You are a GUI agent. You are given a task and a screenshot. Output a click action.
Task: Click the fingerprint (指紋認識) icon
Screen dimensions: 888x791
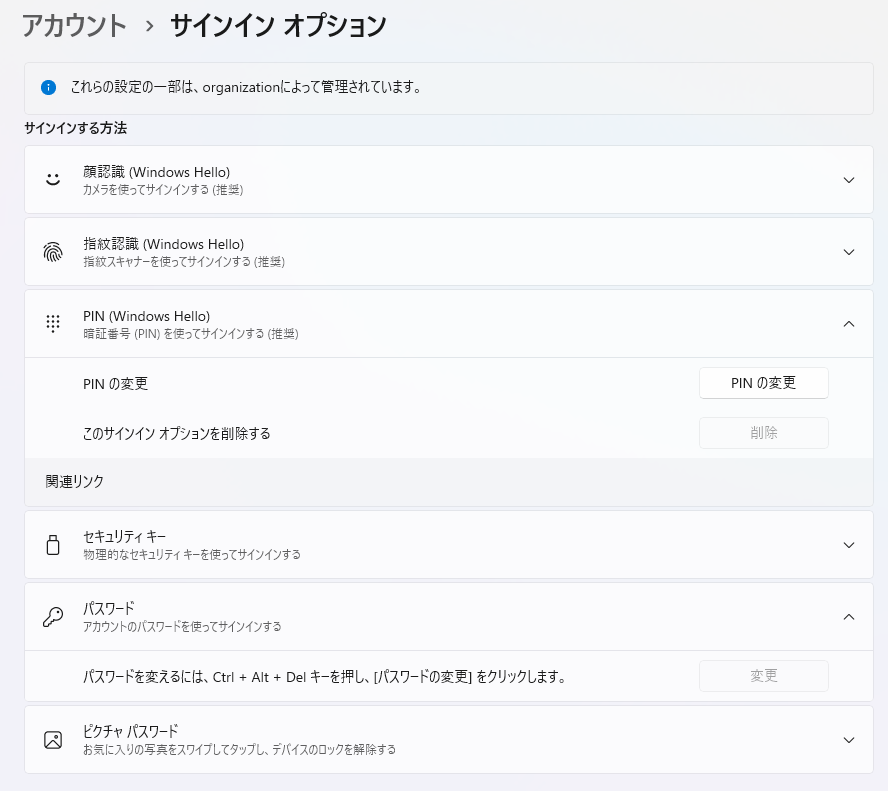point(53,252)
